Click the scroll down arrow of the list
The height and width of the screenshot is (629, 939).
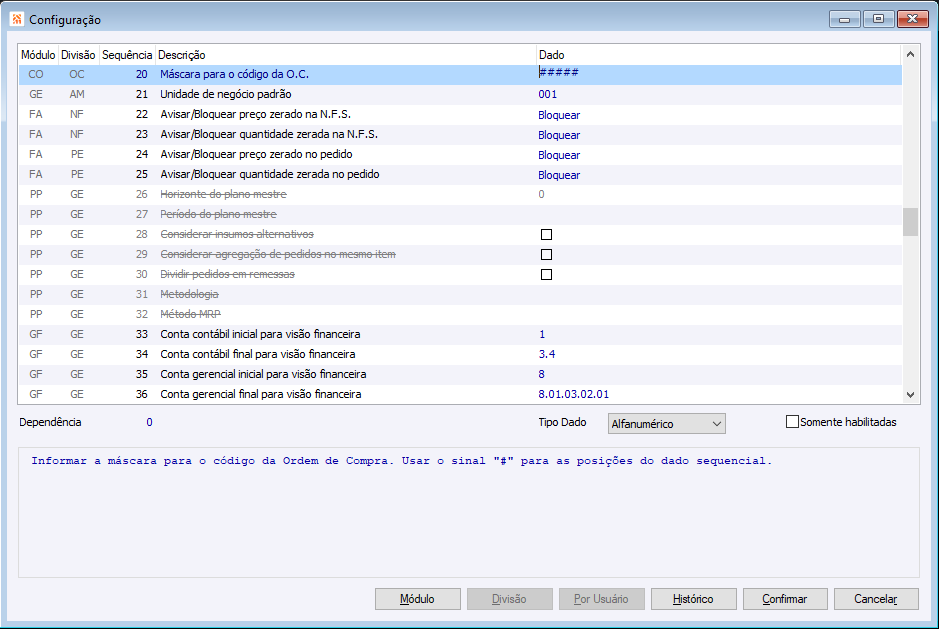click(910, 395)
